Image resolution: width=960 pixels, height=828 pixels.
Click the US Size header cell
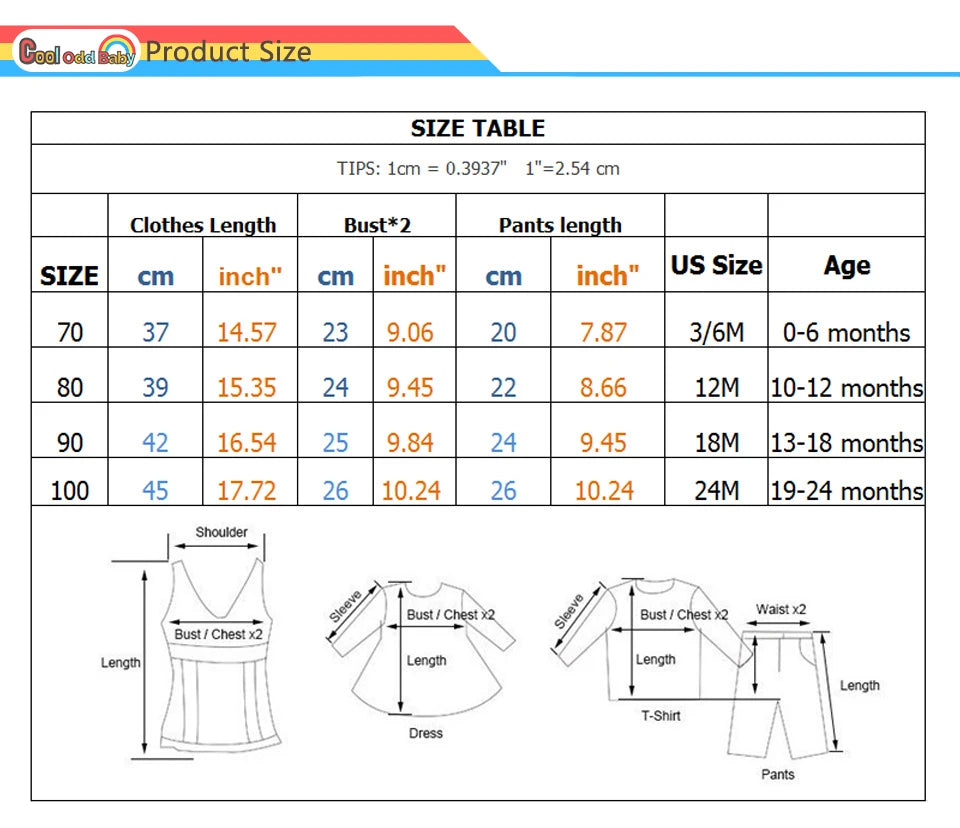715,265
